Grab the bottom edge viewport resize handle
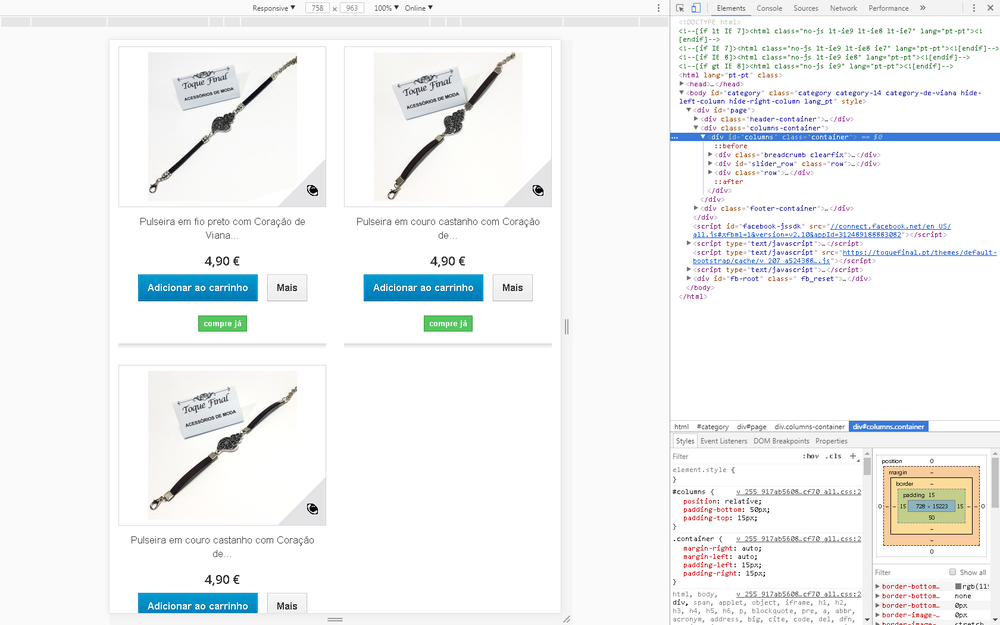The height and width of the screenshot is (625, 1000). click(335, 619)
